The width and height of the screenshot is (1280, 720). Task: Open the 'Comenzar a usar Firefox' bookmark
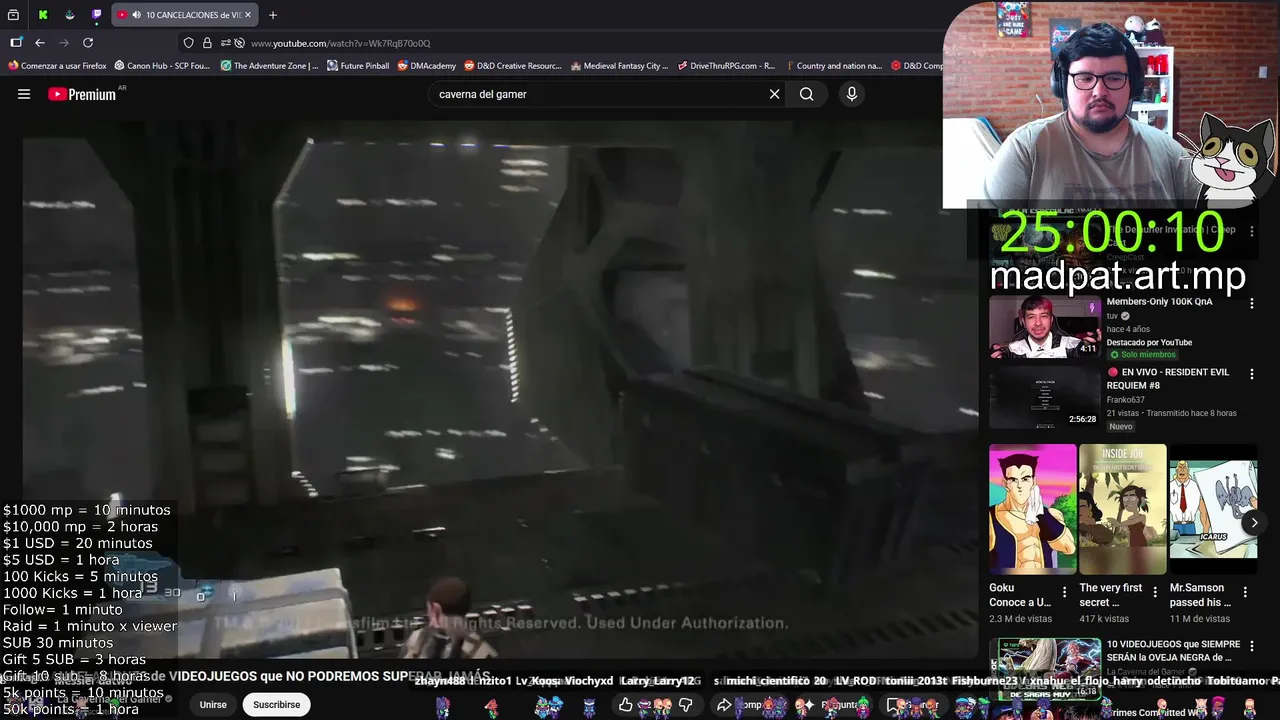click(x=57, y=66)
